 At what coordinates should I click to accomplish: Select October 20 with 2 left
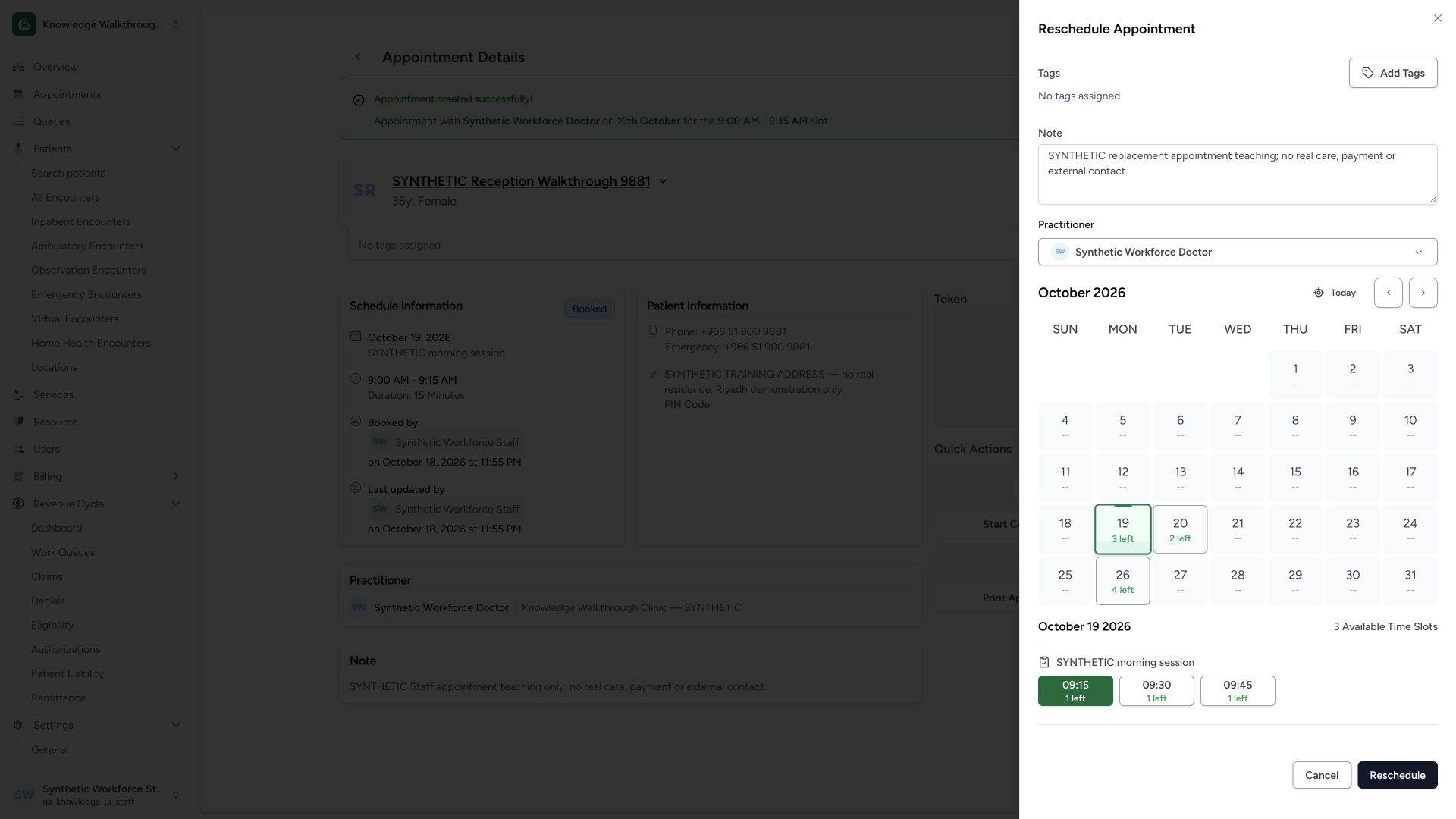point(1179,529)
